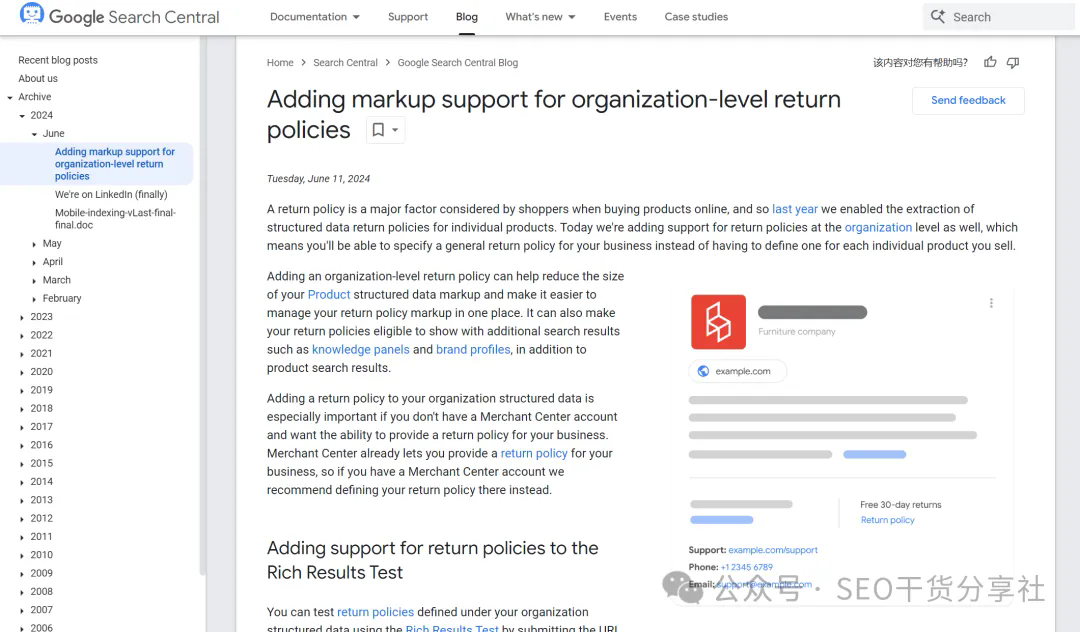
Task: Expand the 2017 archive year
Action: coord(22,427)
